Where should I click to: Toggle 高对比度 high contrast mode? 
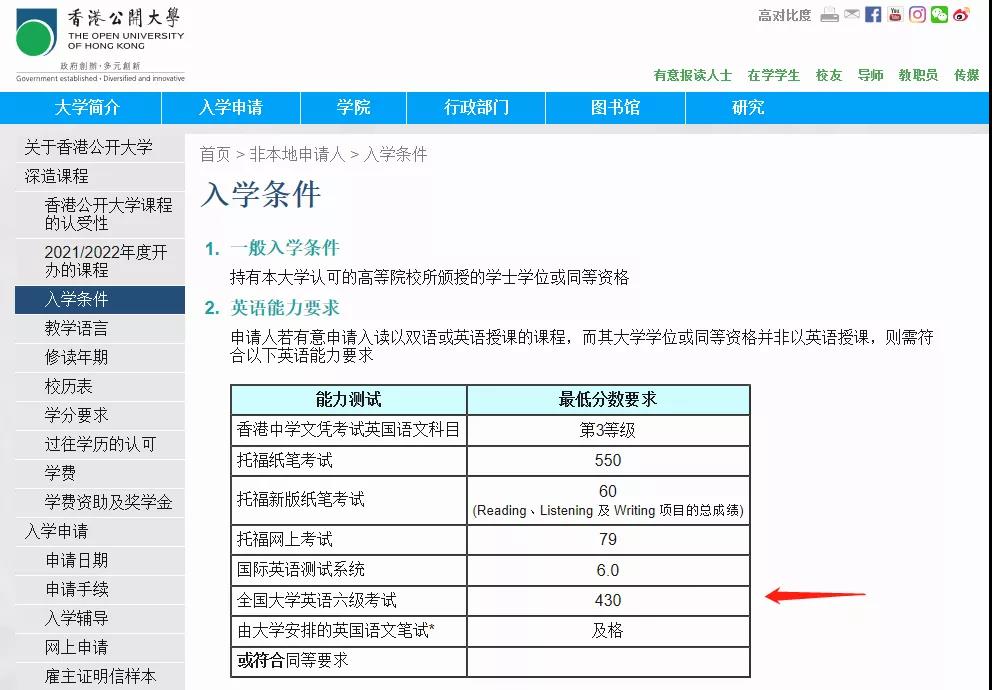coord(784,15)
